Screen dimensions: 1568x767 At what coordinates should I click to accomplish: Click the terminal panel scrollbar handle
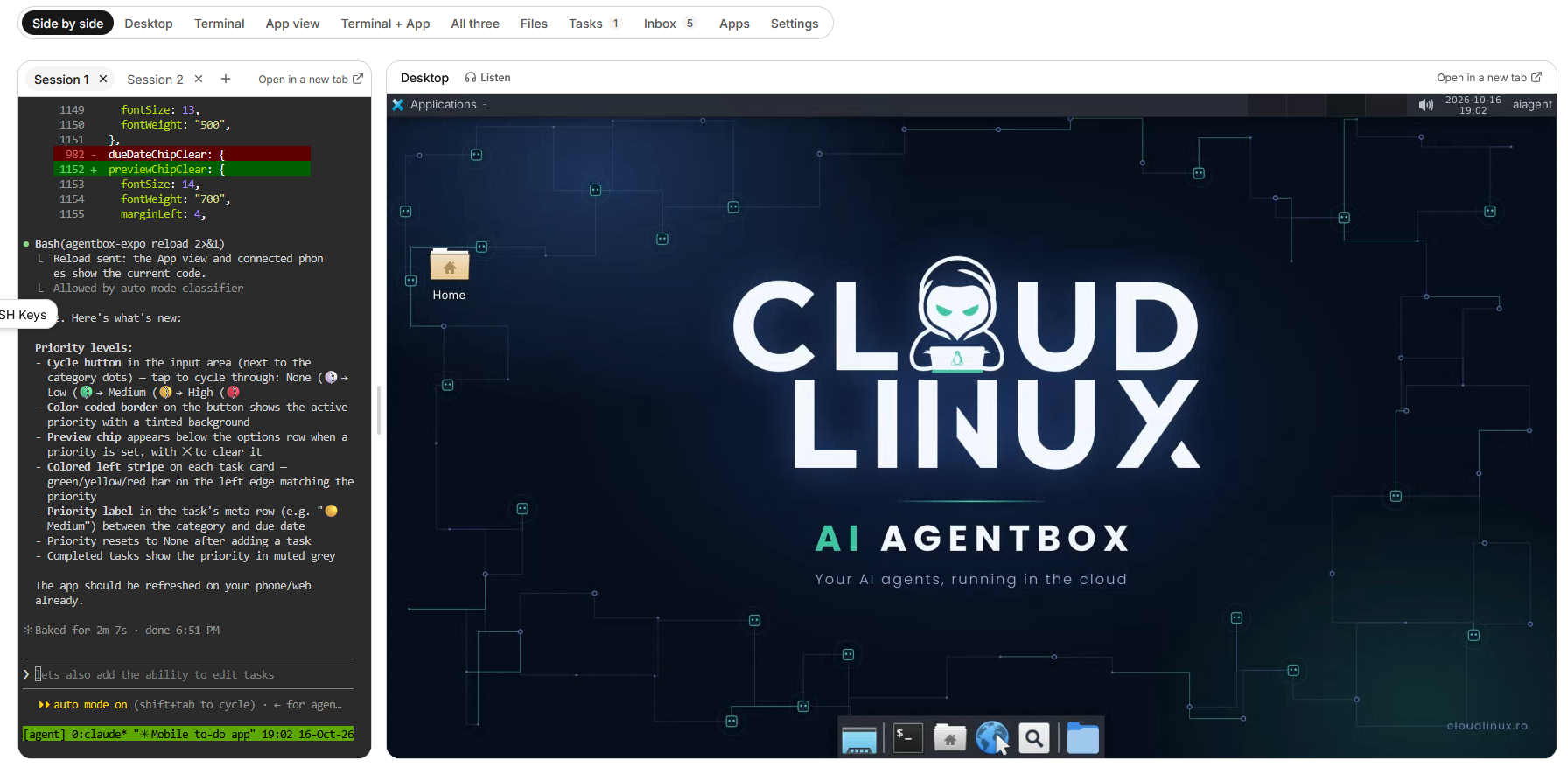point(379,409)
